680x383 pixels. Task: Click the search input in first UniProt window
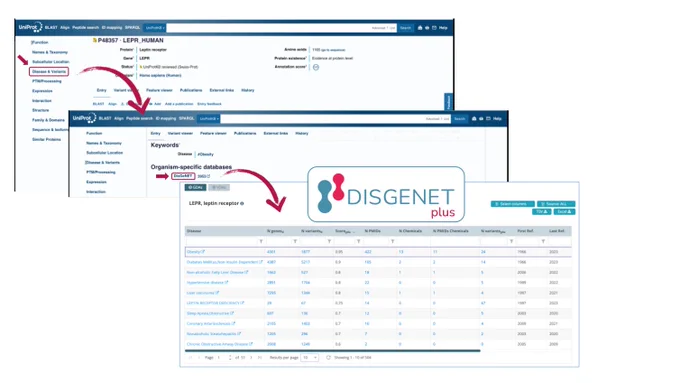point(281,28)
